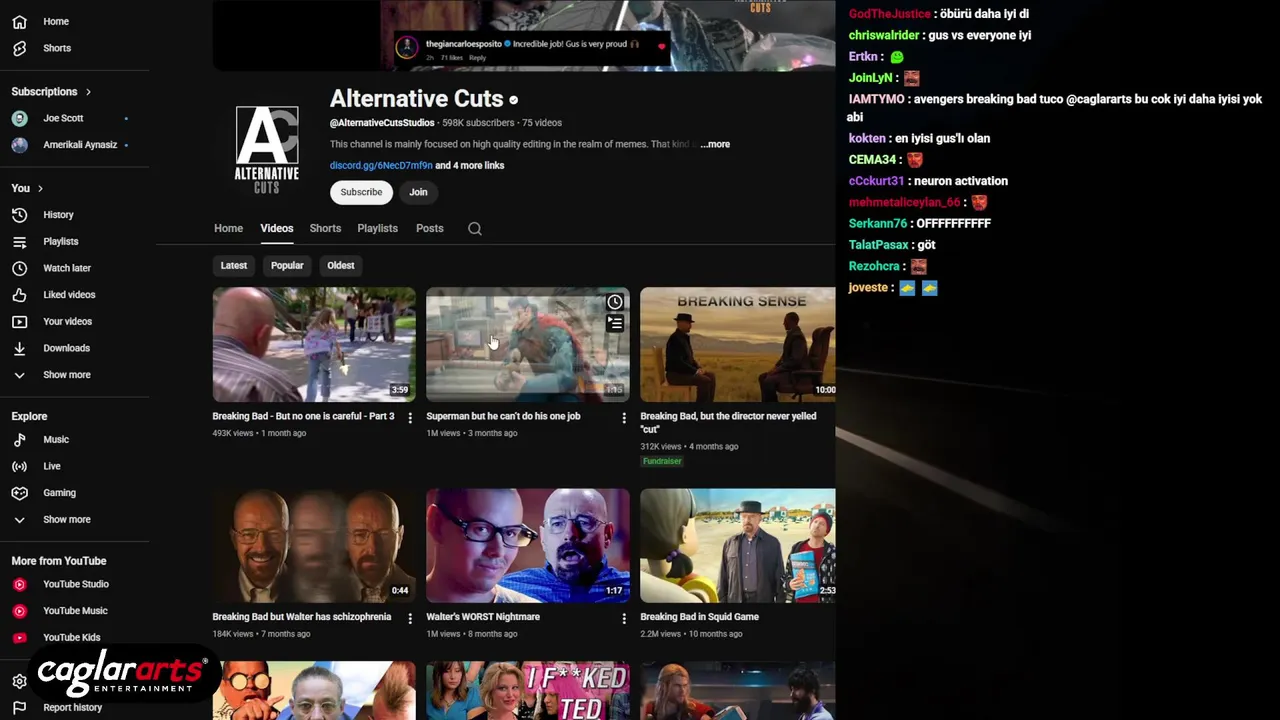Click Amerikali Aynasiz subscription avatar
This screenshot has height=720, width=1280.
click(19, 145)
